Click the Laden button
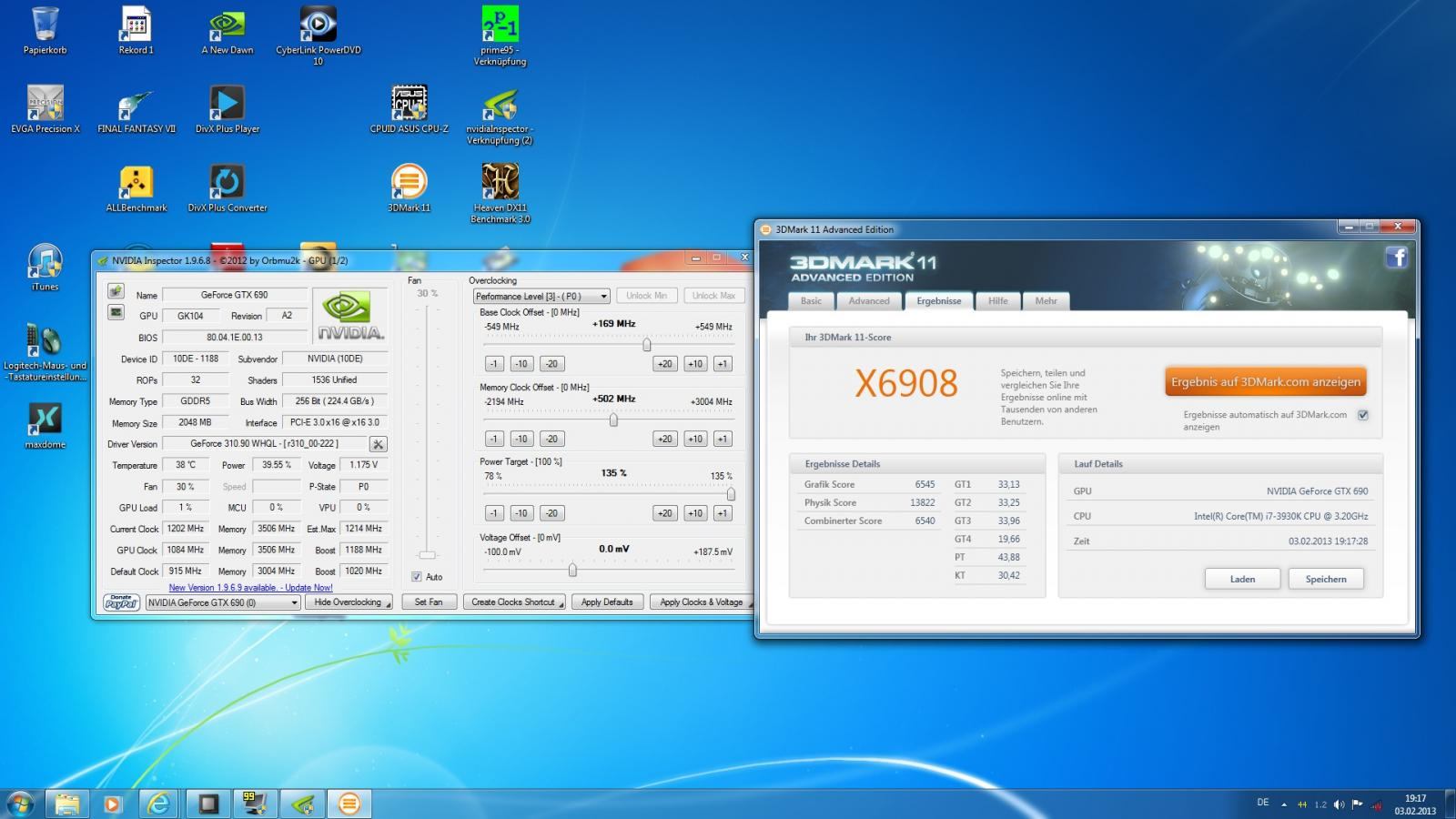This screenshot has height=819, width=1456. (1242, 579)
